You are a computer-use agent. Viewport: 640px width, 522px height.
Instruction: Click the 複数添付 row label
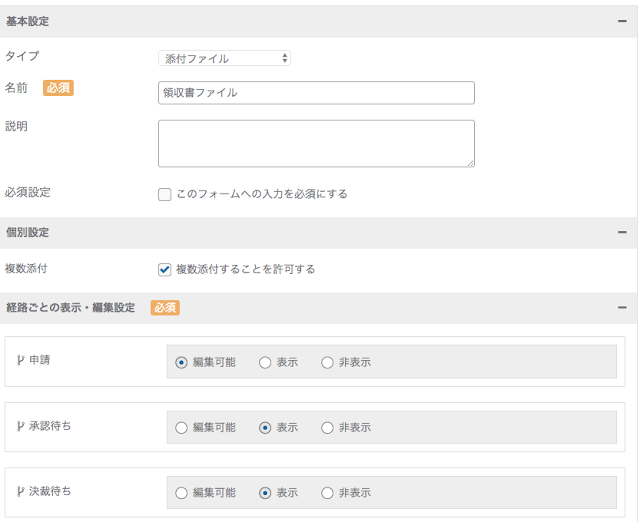click(26, 269)
